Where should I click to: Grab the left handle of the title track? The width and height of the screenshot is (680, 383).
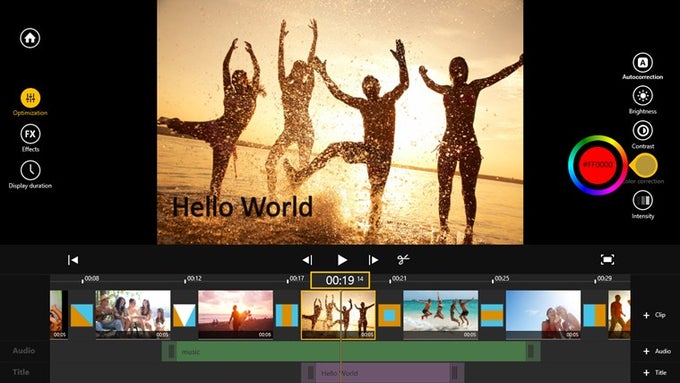tap(311, 373)
